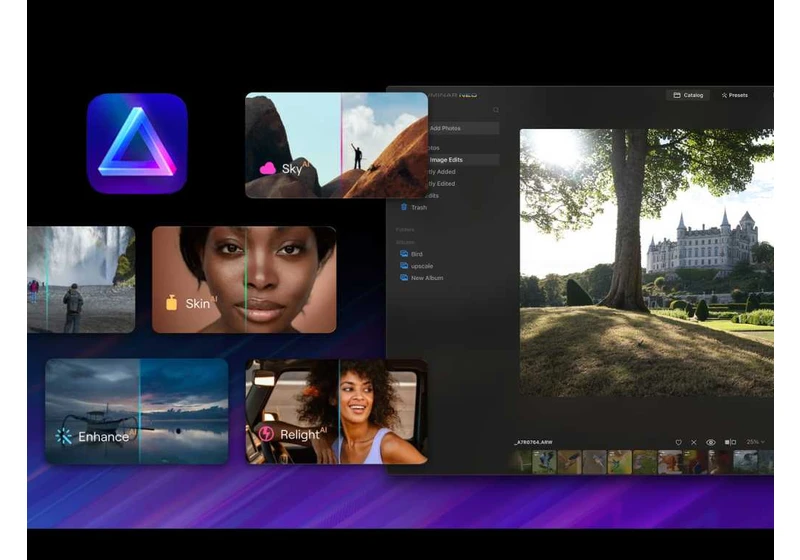Select the green hummingbird thumbnail in filmstrip
The width and height of the screenshot is (800, 560).
620,462
